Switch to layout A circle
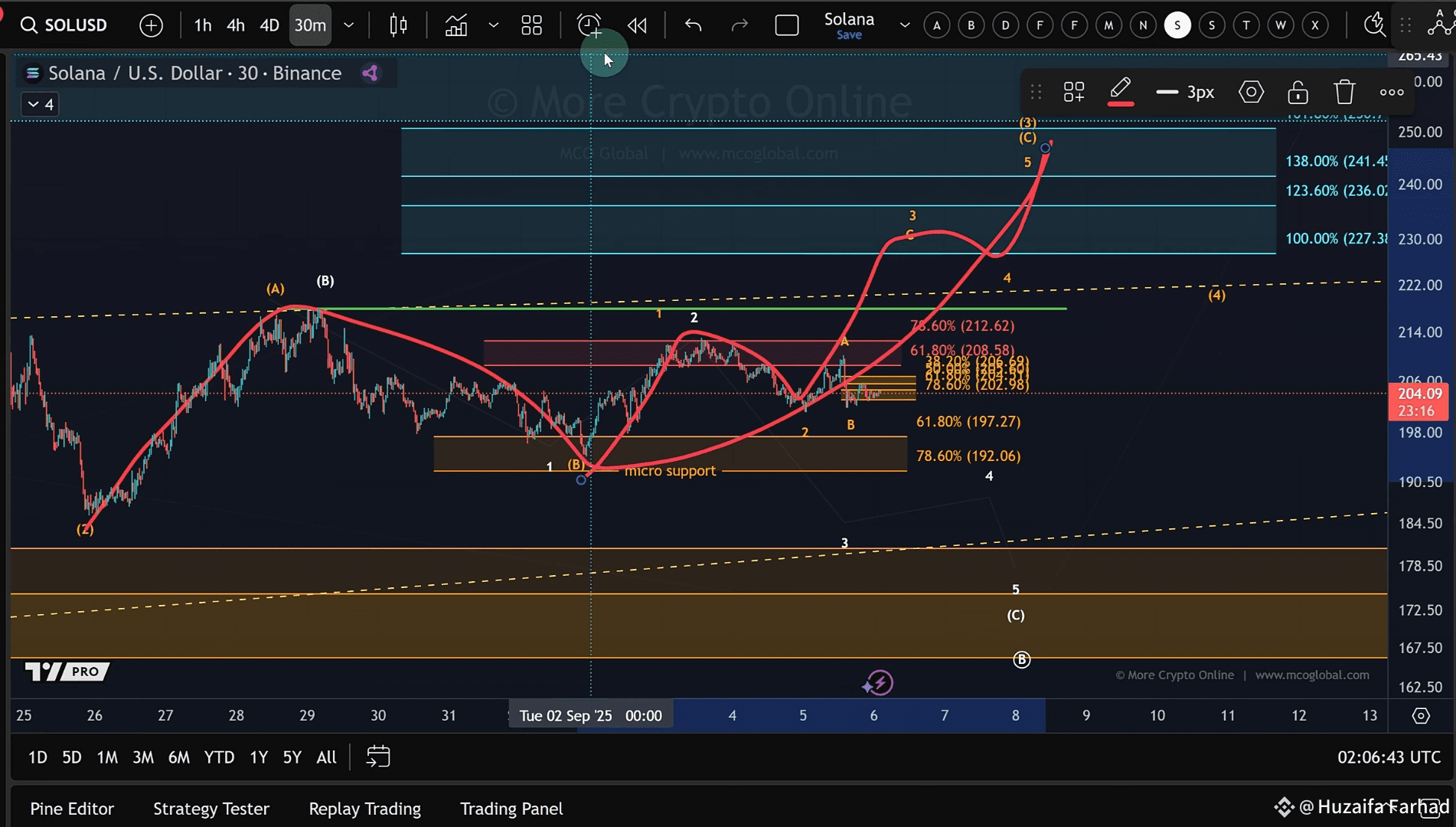Screen dimensions: 1456x827 (x=937, y=25)
